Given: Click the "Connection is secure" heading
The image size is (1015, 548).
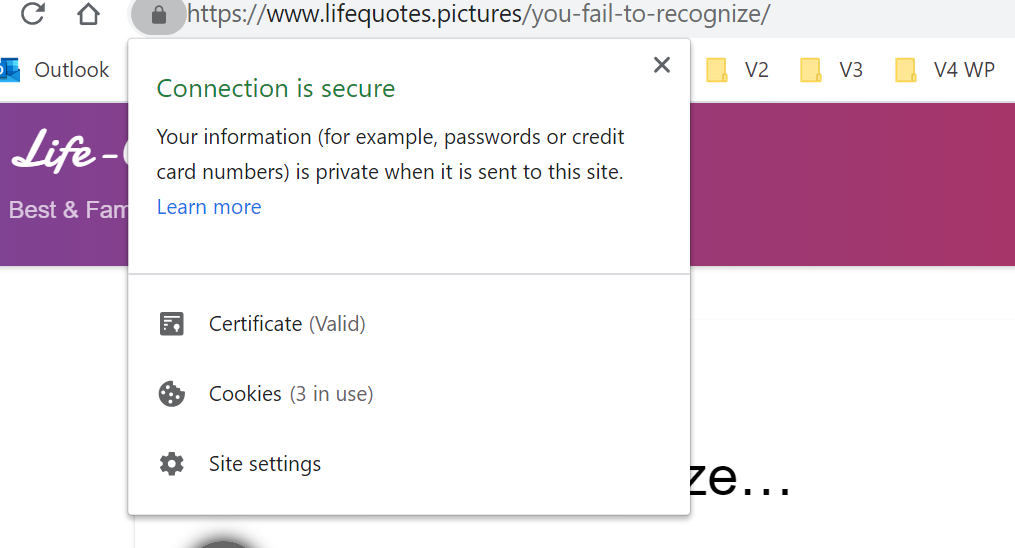Looking at the screenshot, I should click(x=276, y=88).
